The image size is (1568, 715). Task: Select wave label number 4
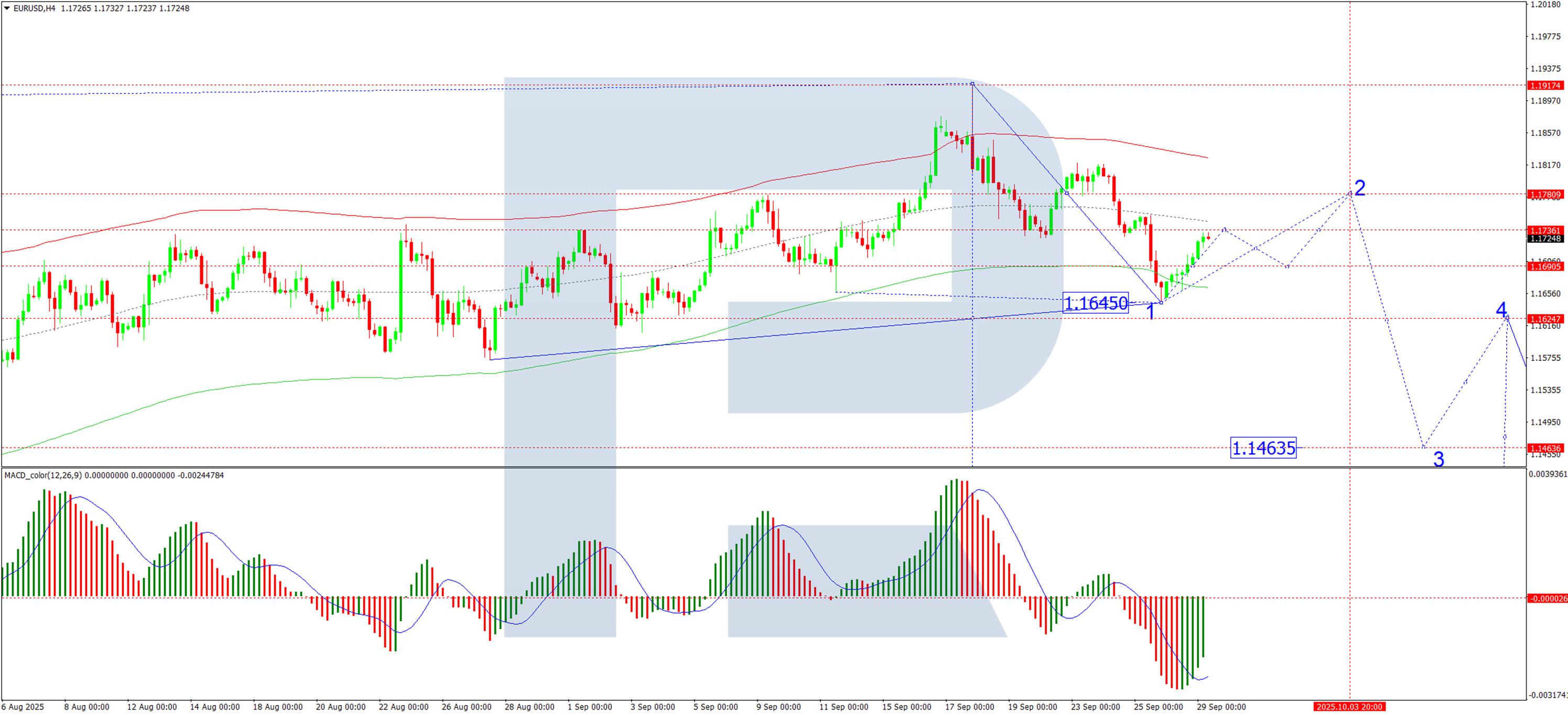pyautogui.click(x=1501, y=310)
